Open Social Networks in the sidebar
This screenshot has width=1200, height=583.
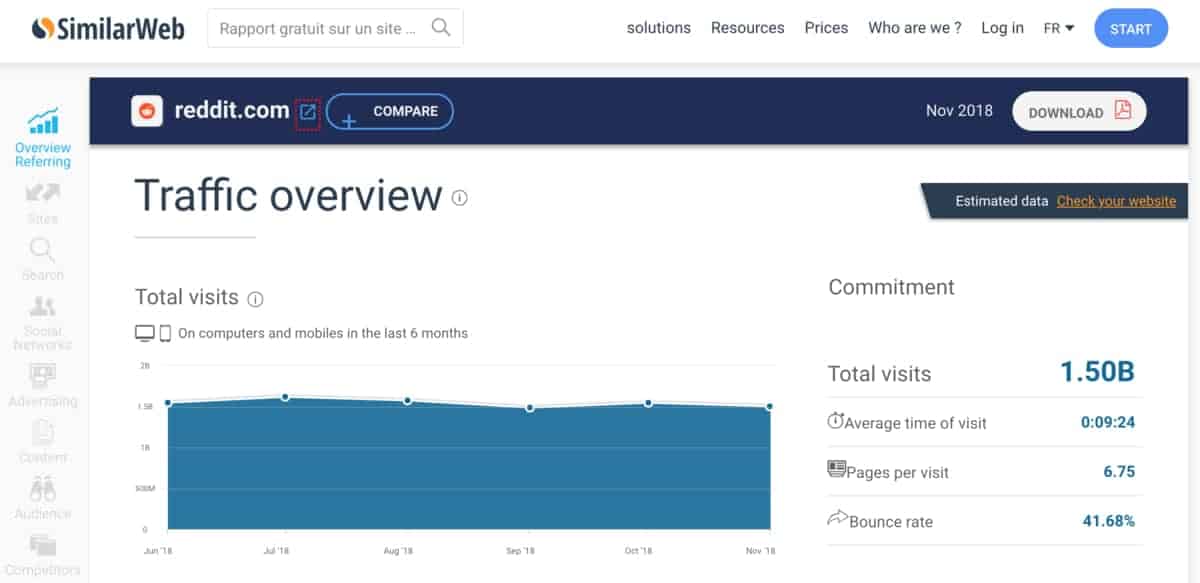43,307
